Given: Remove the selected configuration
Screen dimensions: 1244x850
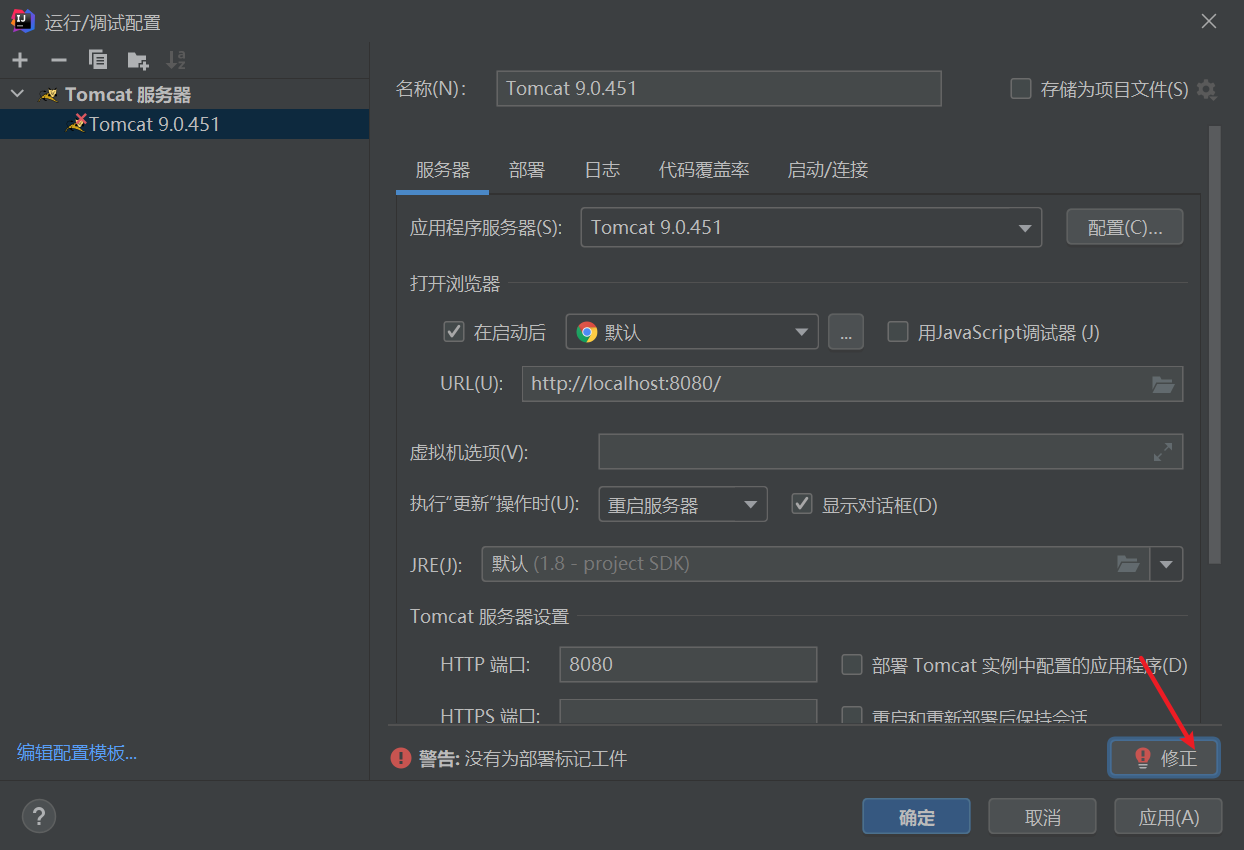Looking at the screenshot, I should 59,60.
